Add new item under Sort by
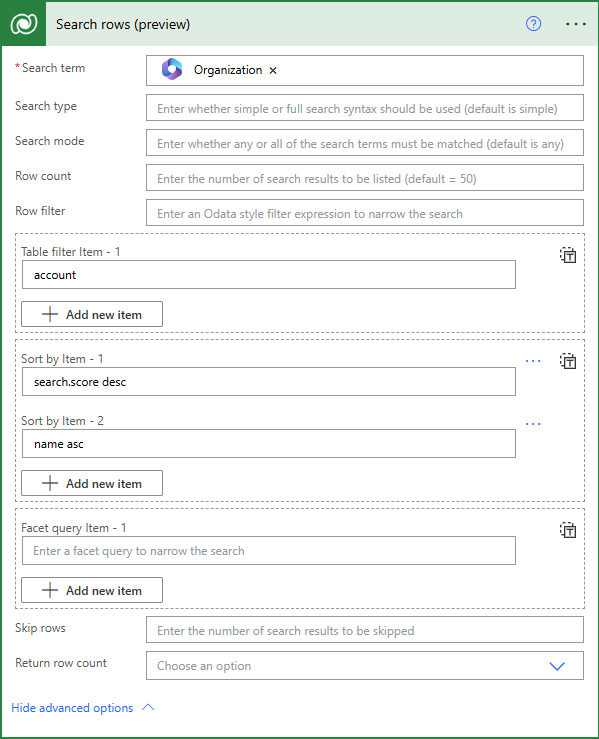Screen dimensions: 599x739 tap(92, 483)
